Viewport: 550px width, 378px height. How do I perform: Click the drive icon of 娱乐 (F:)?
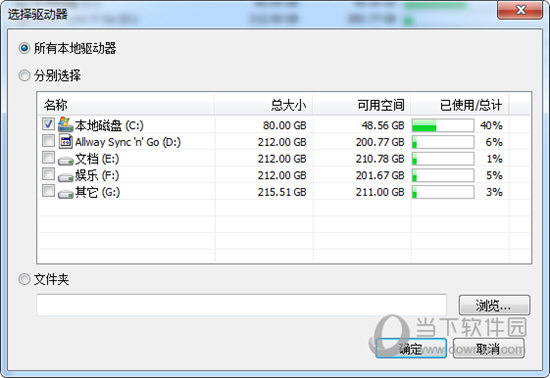[x=66, y=177]
